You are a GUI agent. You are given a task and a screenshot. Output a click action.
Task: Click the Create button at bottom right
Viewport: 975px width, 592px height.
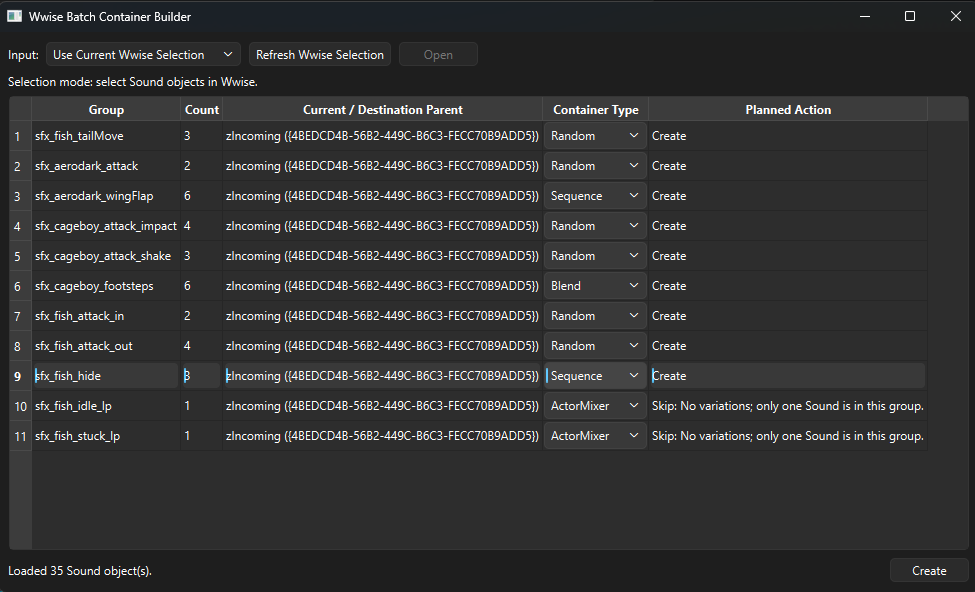coord(929,570)
